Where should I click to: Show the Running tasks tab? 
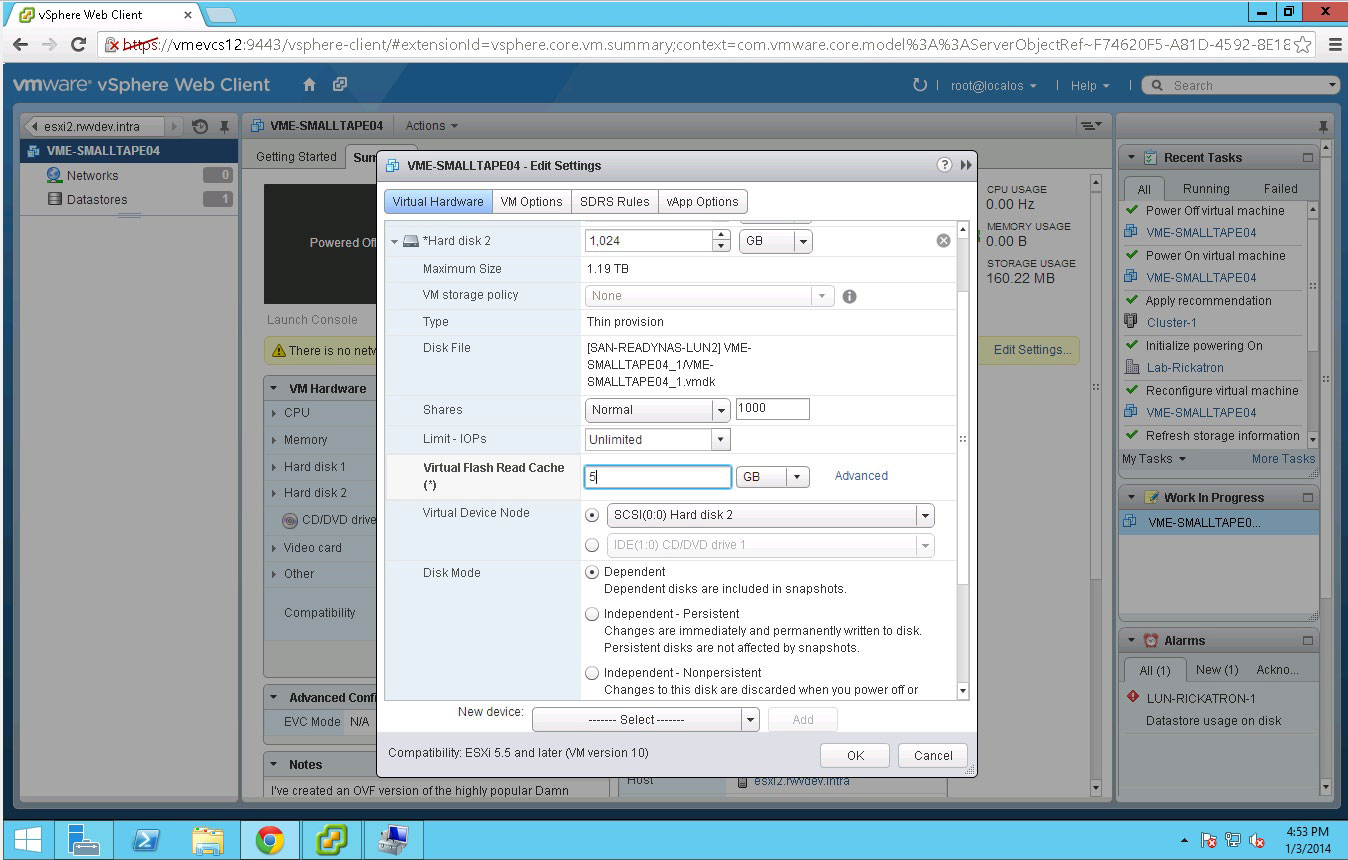click(x=1206, y=188)
